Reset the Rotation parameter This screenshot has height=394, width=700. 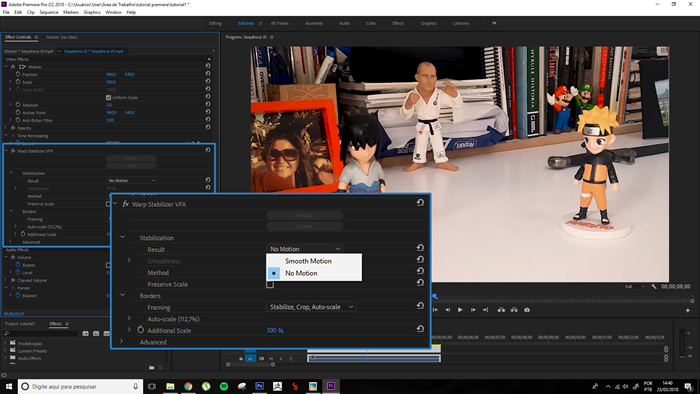(208, 104)
